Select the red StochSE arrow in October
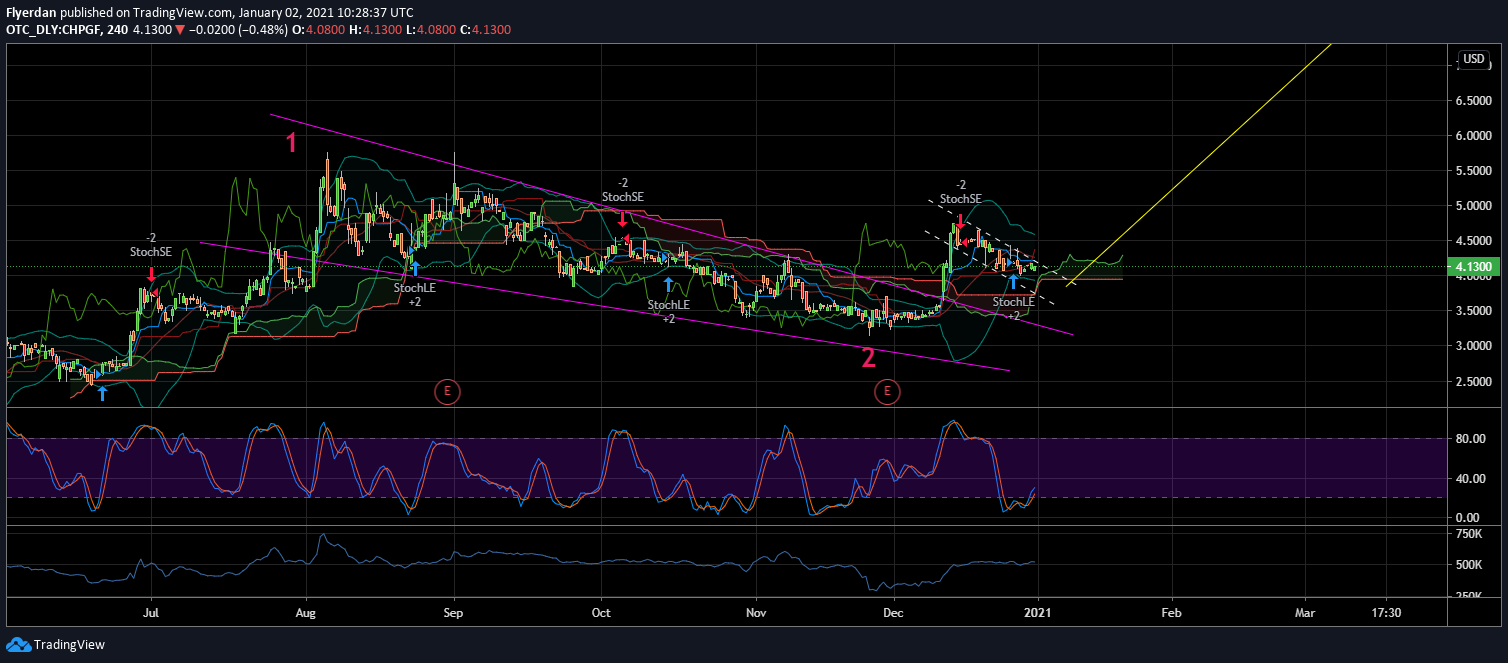Image resolution: width=1508 pixels, height=663 pixels. pos(623,219)
